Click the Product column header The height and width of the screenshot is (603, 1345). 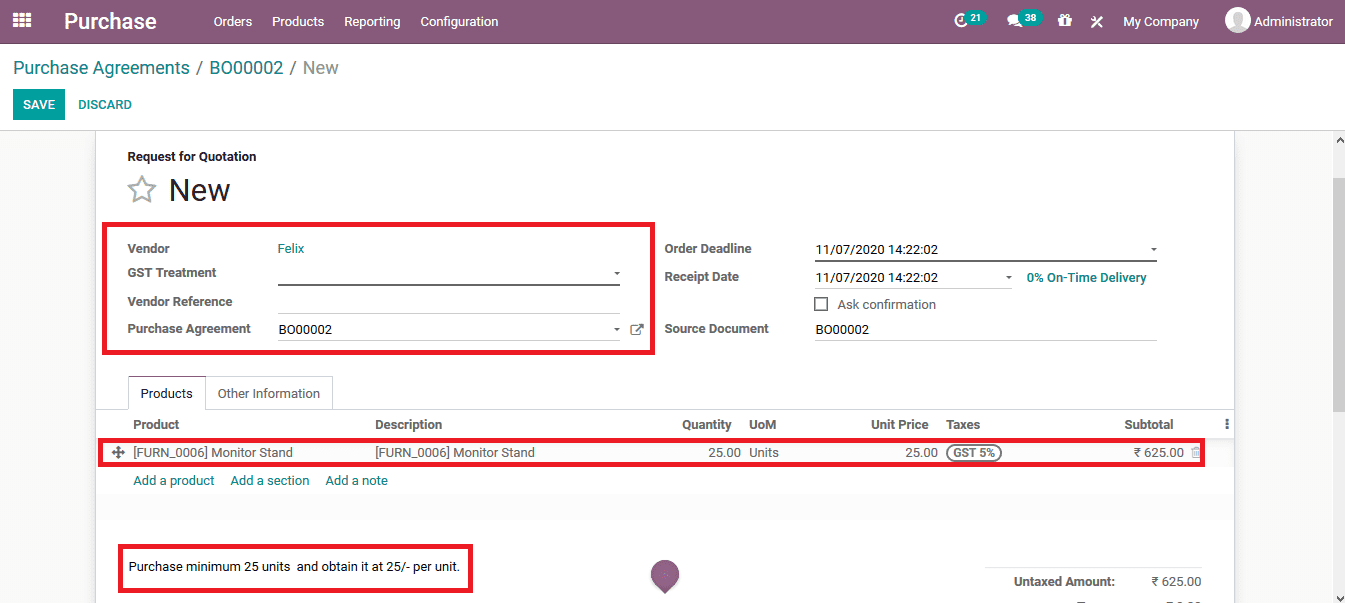point(156,425)
